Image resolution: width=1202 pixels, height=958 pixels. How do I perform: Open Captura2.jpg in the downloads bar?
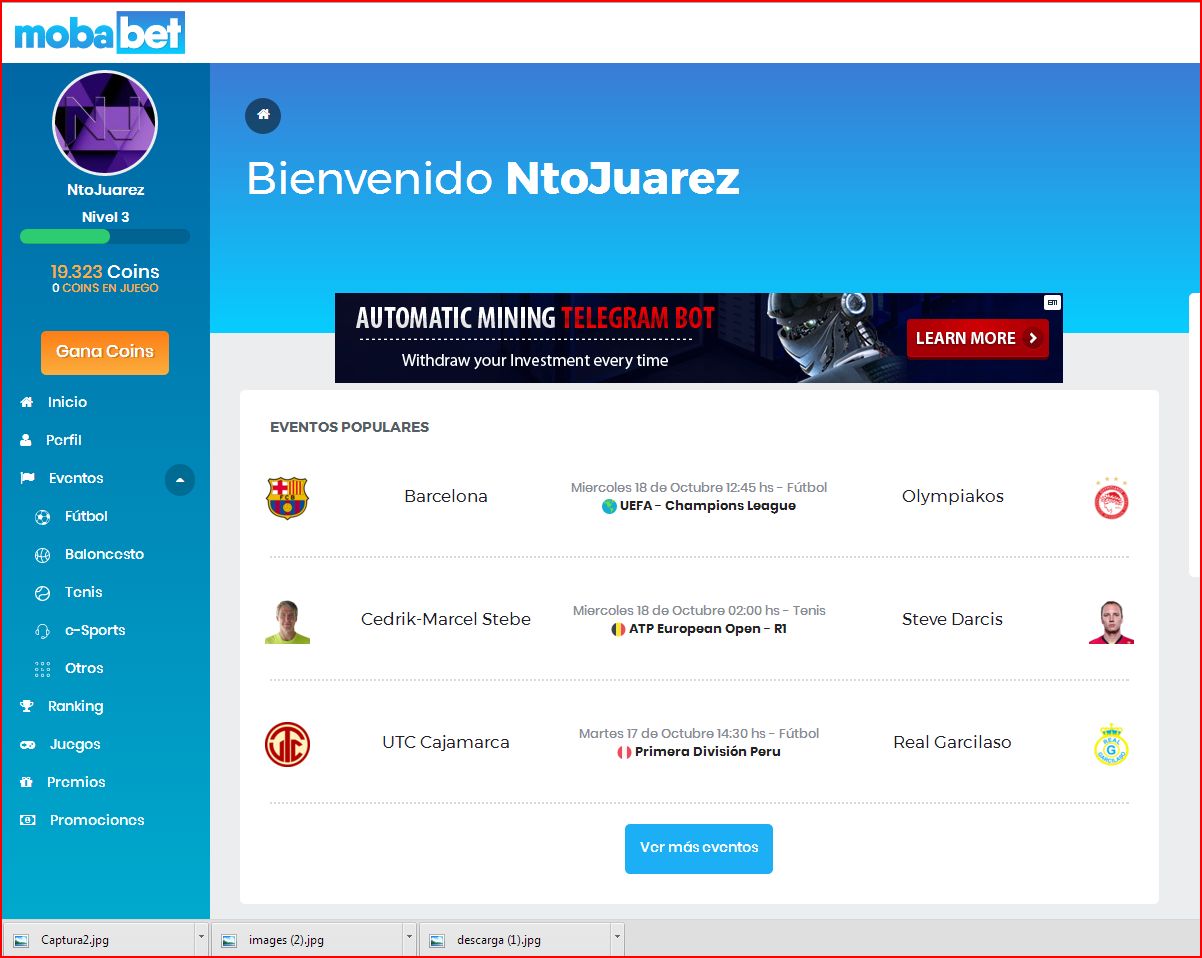(99, 939)
